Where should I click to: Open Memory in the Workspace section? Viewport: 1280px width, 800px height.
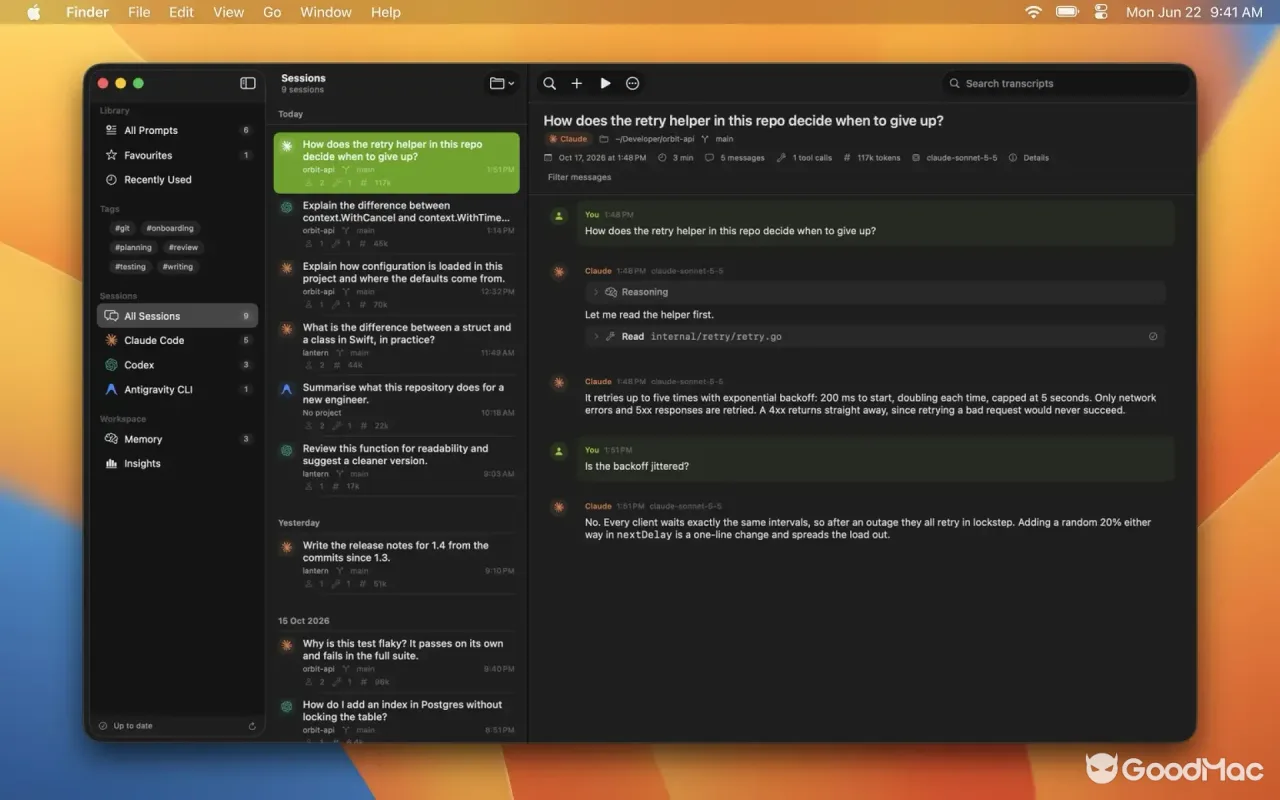coord(177,439)
